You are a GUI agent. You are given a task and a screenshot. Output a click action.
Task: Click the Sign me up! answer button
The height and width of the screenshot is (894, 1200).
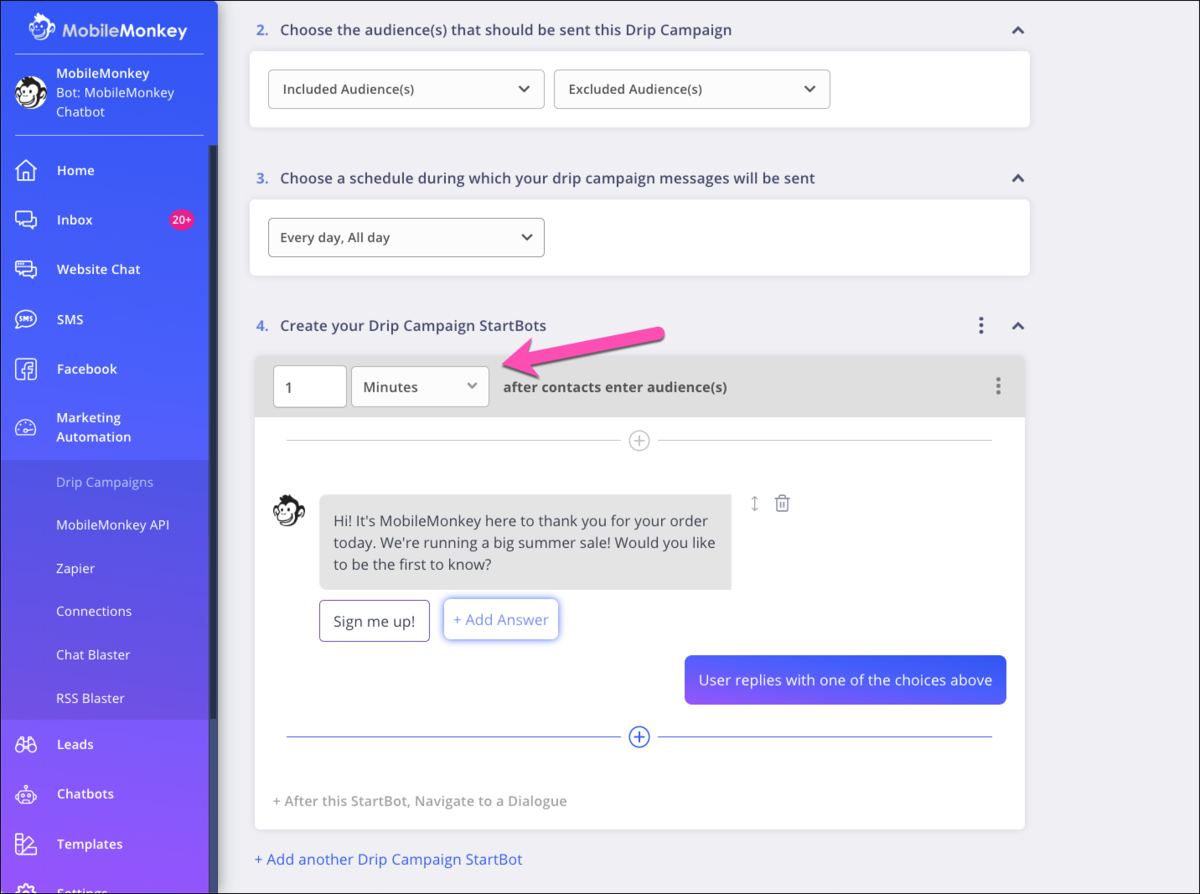tap(374, 621)
